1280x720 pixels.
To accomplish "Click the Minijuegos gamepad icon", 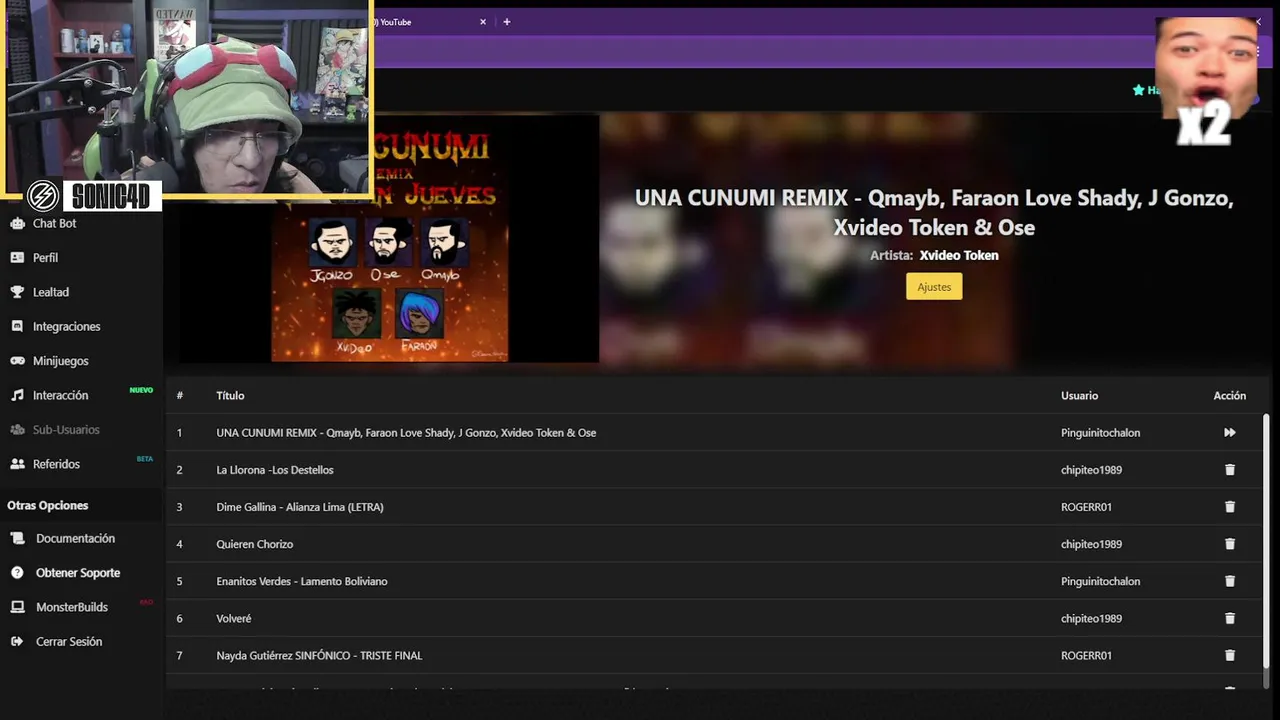I will click(x=17, y=361).
